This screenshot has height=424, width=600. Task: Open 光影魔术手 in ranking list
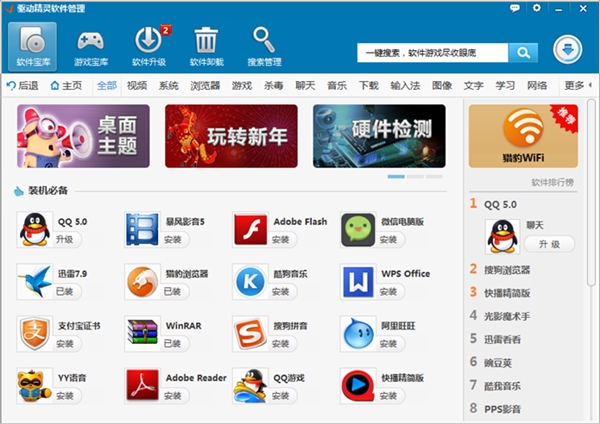(x=507, y=316)
